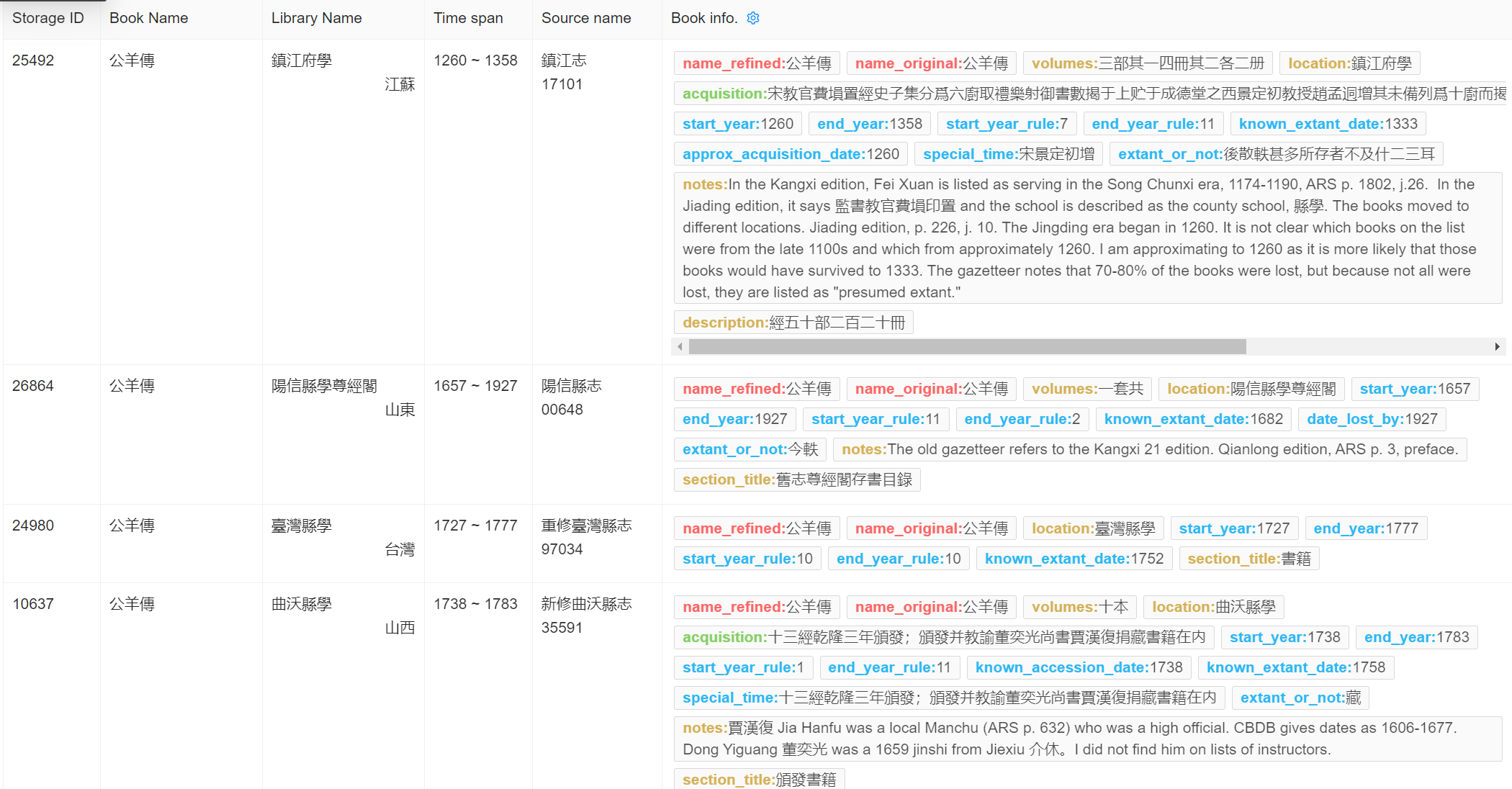The height and width of the screenshot is (789, 1512).
Task: Click the Storage ID column header
Action: tap(48, 18)
